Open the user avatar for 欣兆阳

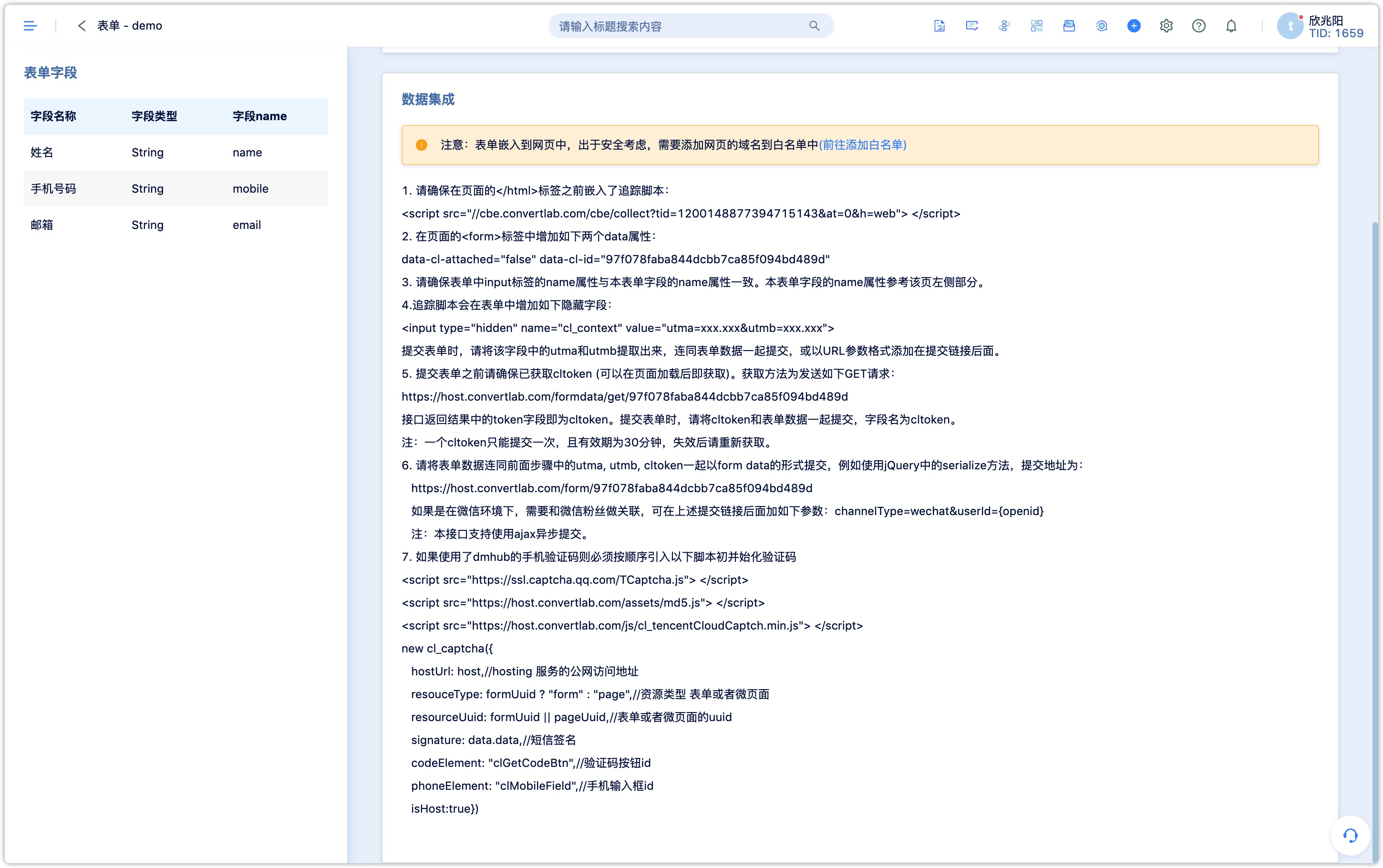click(x=1290, y=26)
